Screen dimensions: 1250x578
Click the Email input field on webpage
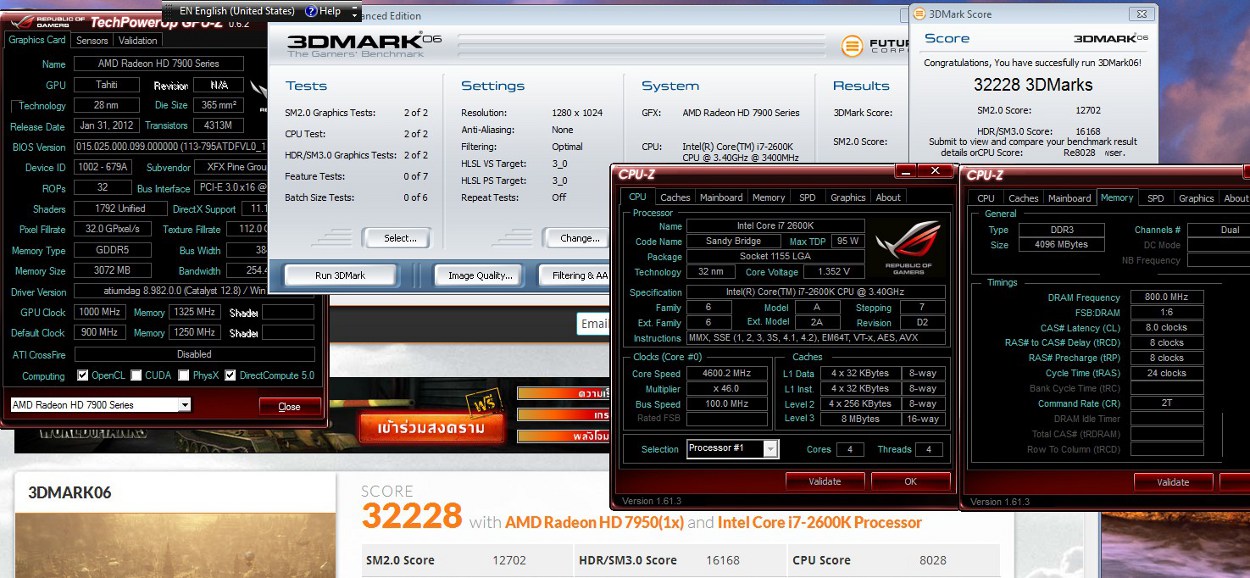click(x=594, y=323)
